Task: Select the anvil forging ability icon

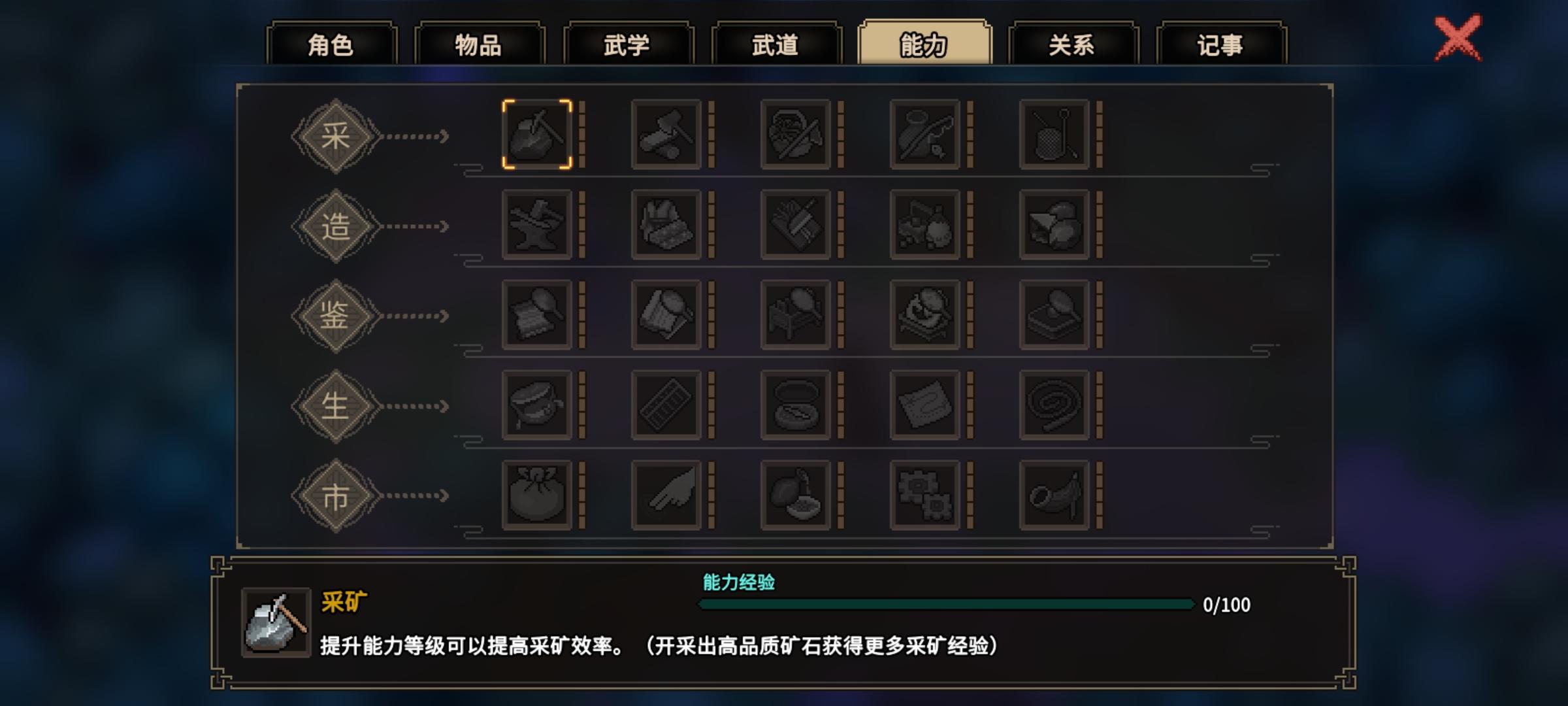Action: pos(536,225)
